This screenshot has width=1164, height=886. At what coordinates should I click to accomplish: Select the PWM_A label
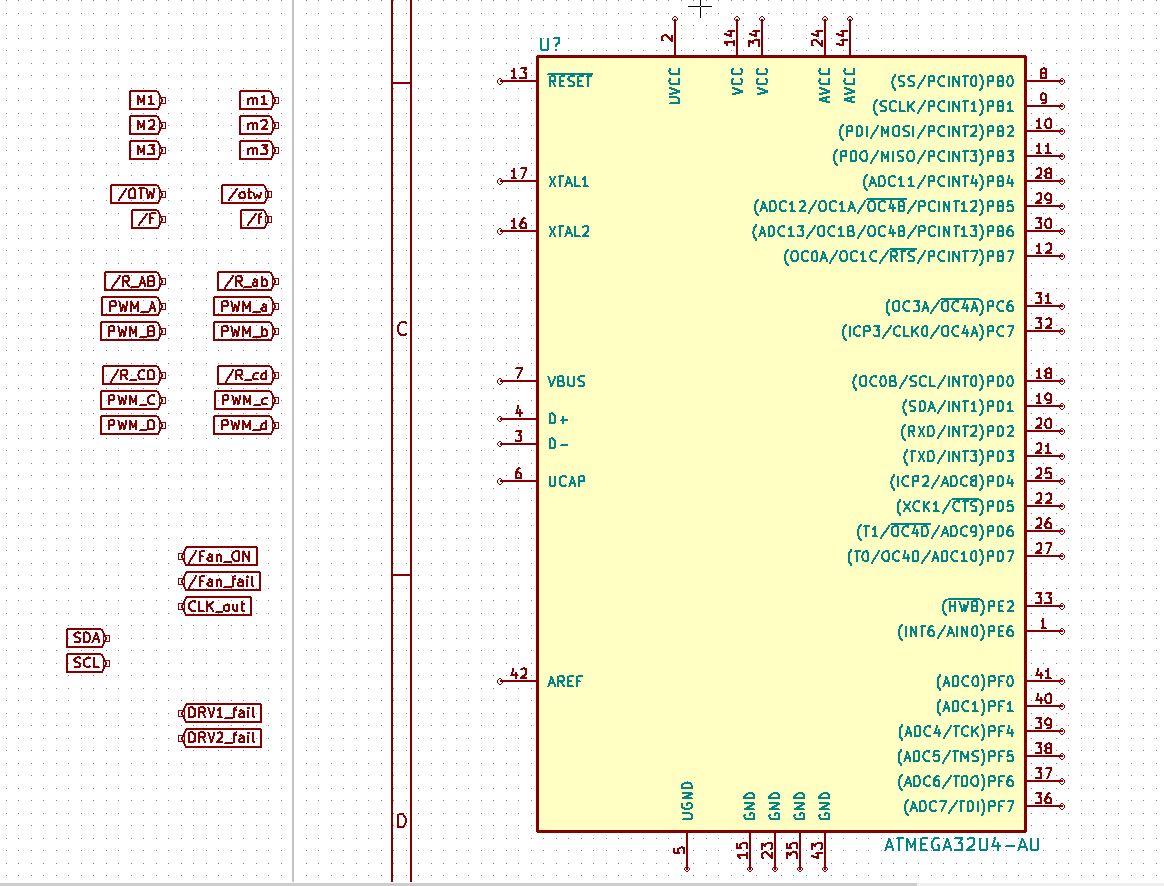pos(134,307)
